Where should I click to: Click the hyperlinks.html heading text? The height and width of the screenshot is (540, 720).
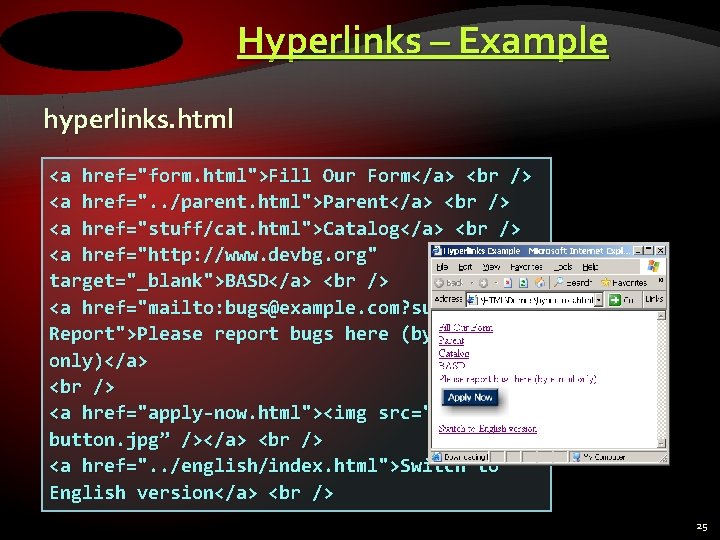tap(138, 119)
